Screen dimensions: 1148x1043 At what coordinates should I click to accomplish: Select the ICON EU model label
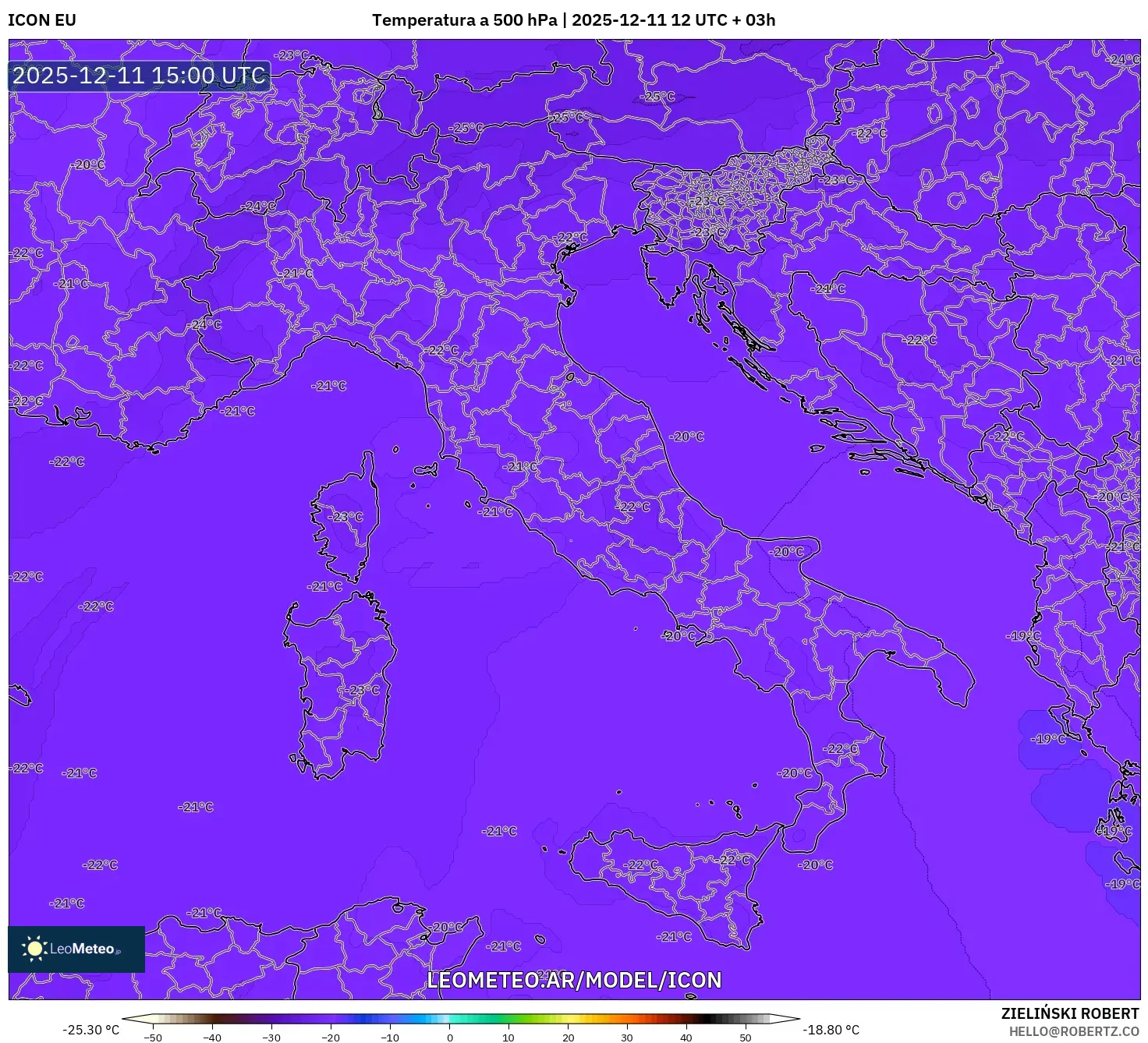(42, 20)
